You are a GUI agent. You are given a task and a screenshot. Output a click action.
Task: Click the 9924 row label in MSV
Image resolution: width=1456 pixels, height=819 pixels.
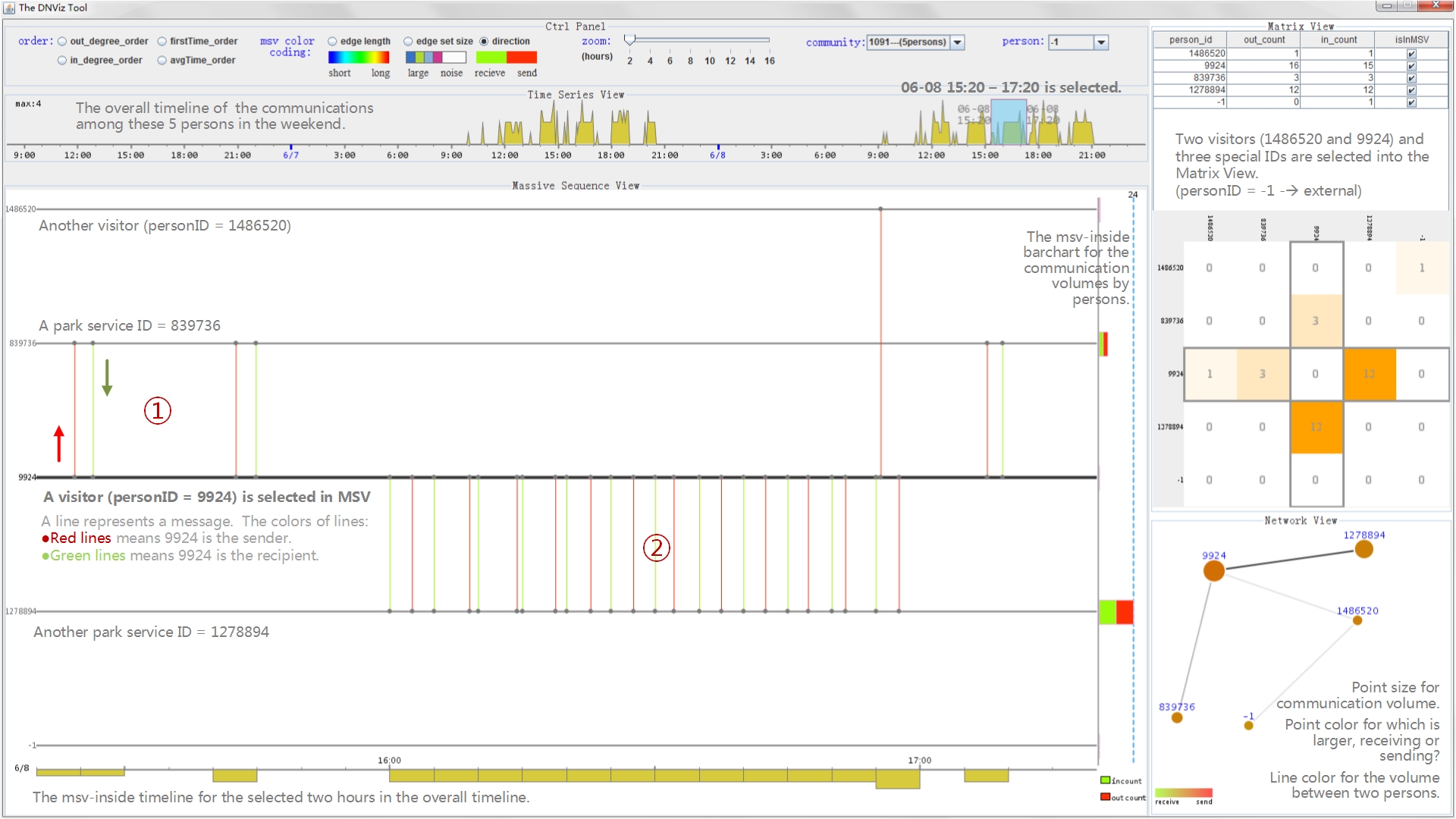[x=27, y=477]
